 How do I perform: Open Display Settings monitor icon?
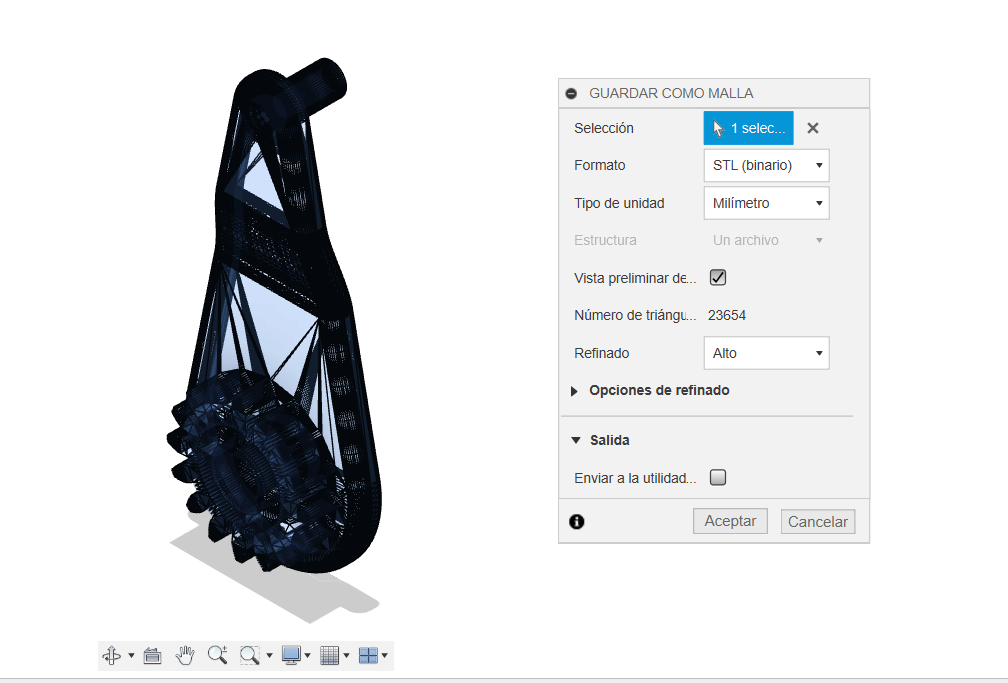pyautogui.click(x=291, y=655)
